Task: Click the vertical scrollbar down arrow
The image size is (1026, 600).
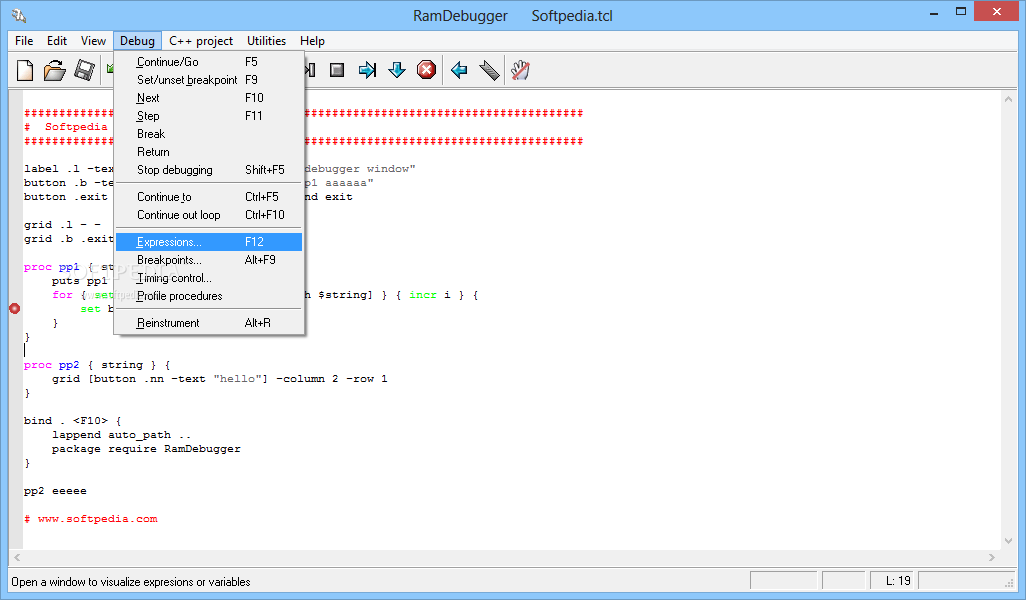Action: click(1008, 541)
